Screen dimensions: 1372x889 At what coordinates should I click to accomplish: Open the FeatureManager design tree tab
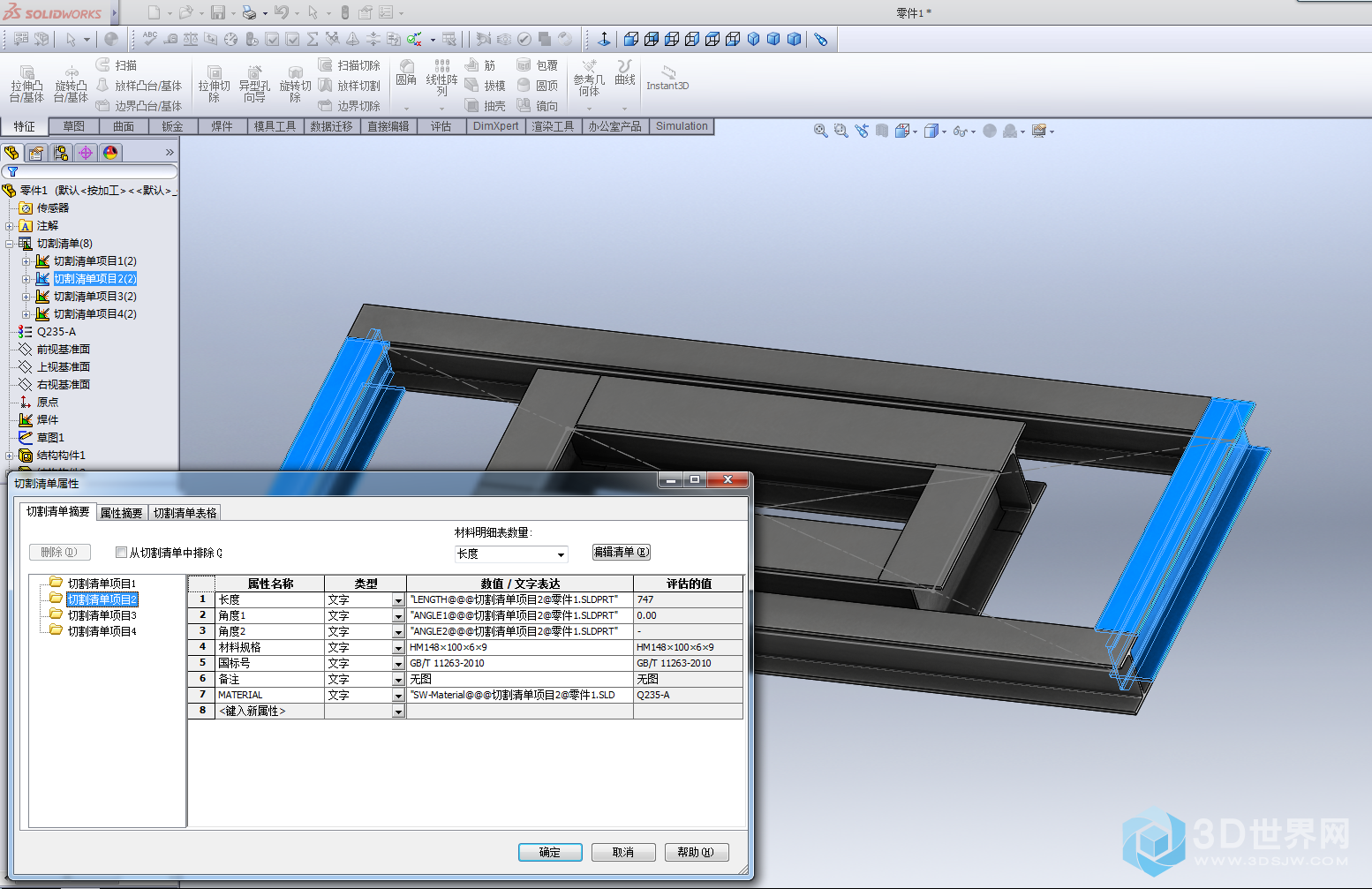(x=12, y=153)
